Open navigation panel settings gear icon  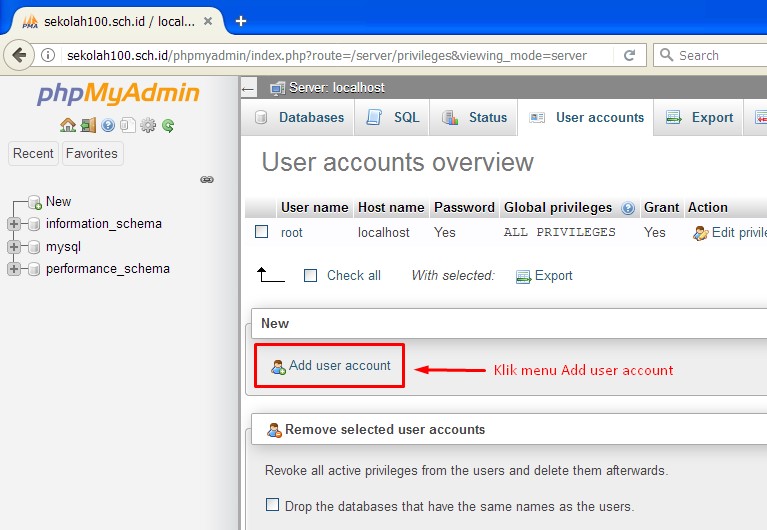148,125
